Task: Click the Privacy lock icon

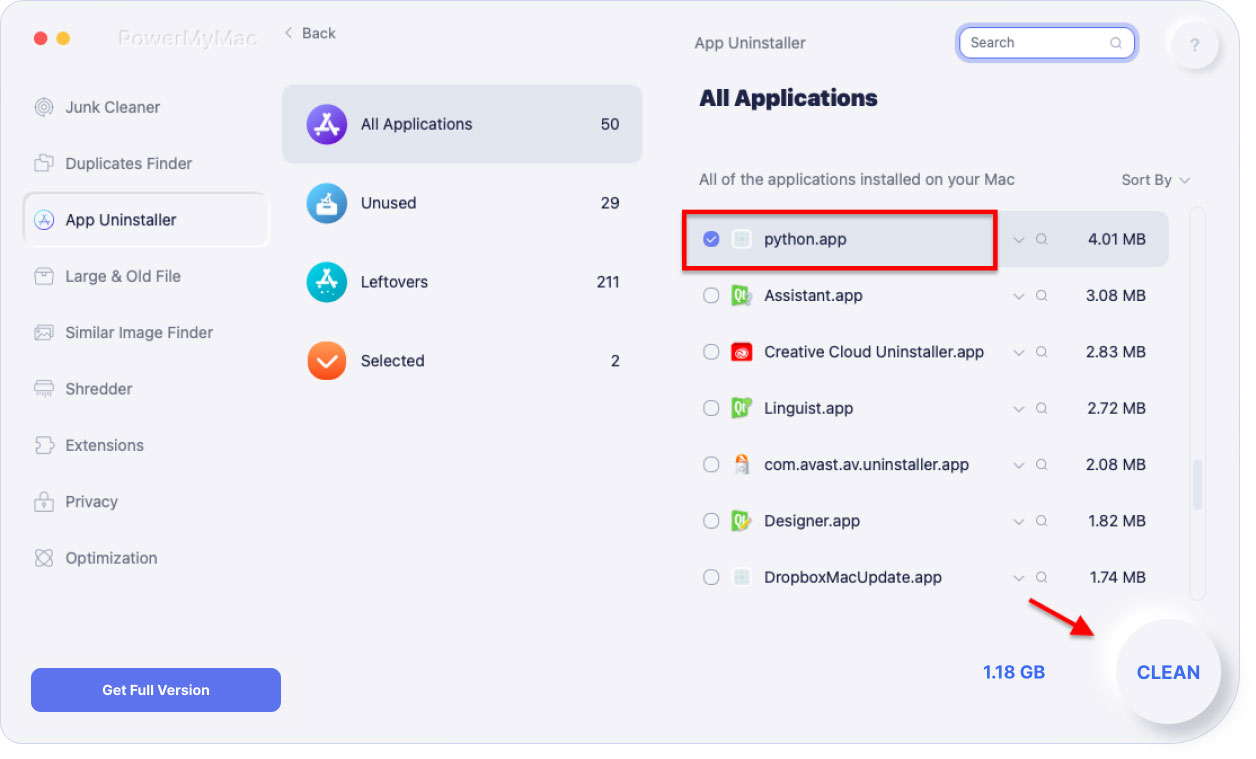Action: point(44,501)
